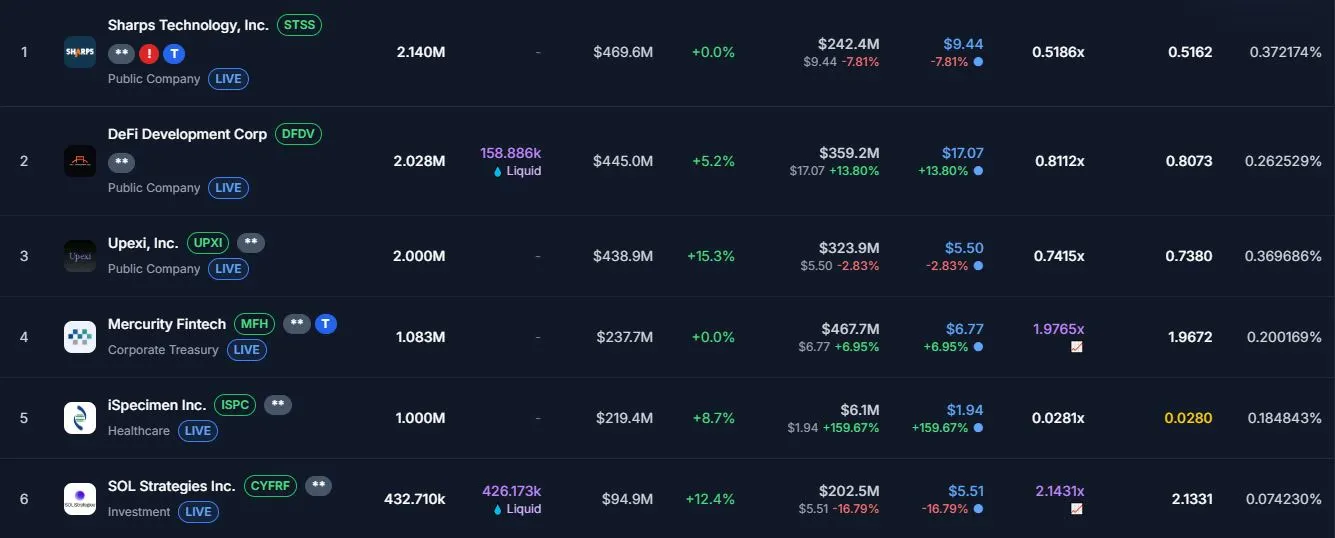The image size is (1335, 538).
Task: Click the 158.886k liquid holdings value
Action: pos(511,153)
